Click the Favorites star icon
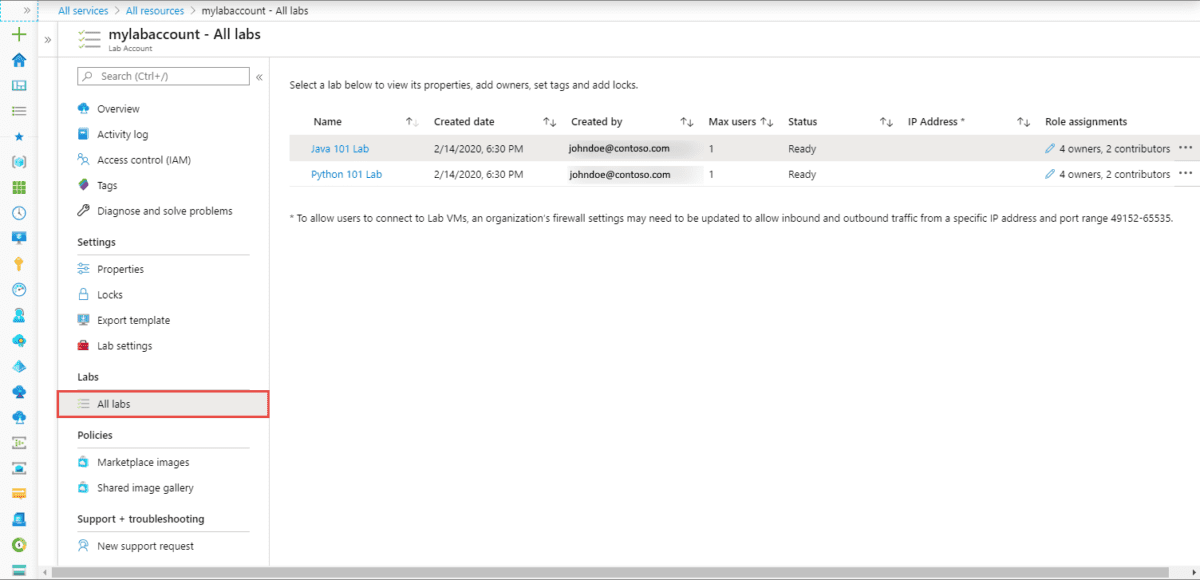The image size is (1200, 580). click(x=17, y=137)
